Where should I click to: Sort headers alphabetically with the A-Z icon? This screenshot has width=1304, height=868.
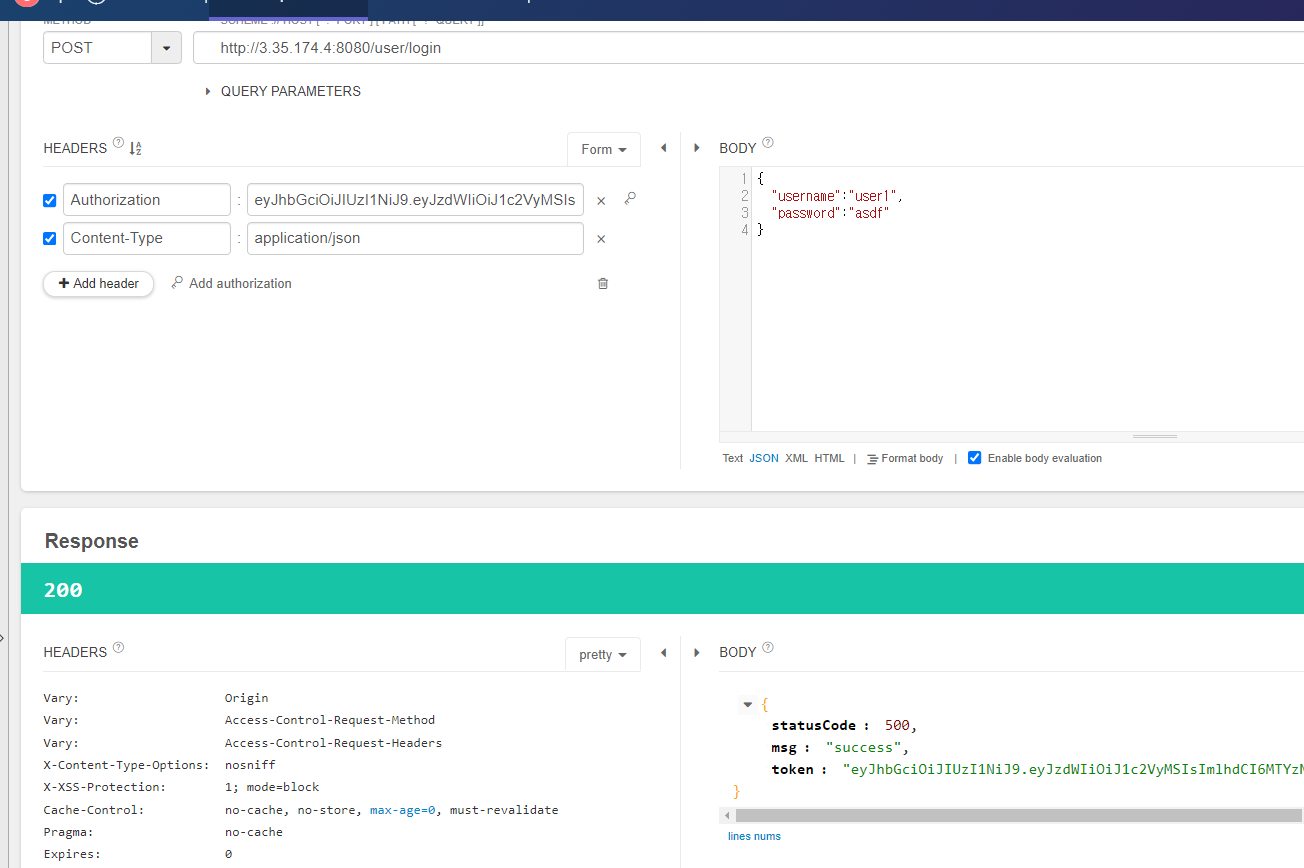pos(135,147)
